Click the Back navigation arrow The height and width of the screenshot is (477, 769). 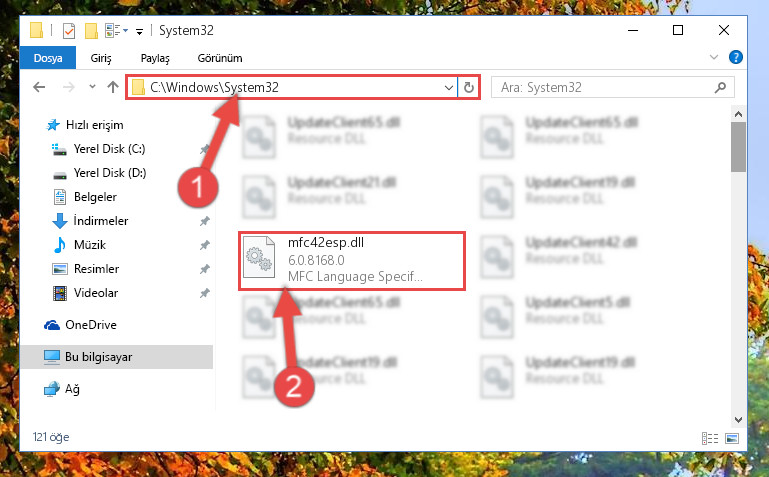pos(39,87)
